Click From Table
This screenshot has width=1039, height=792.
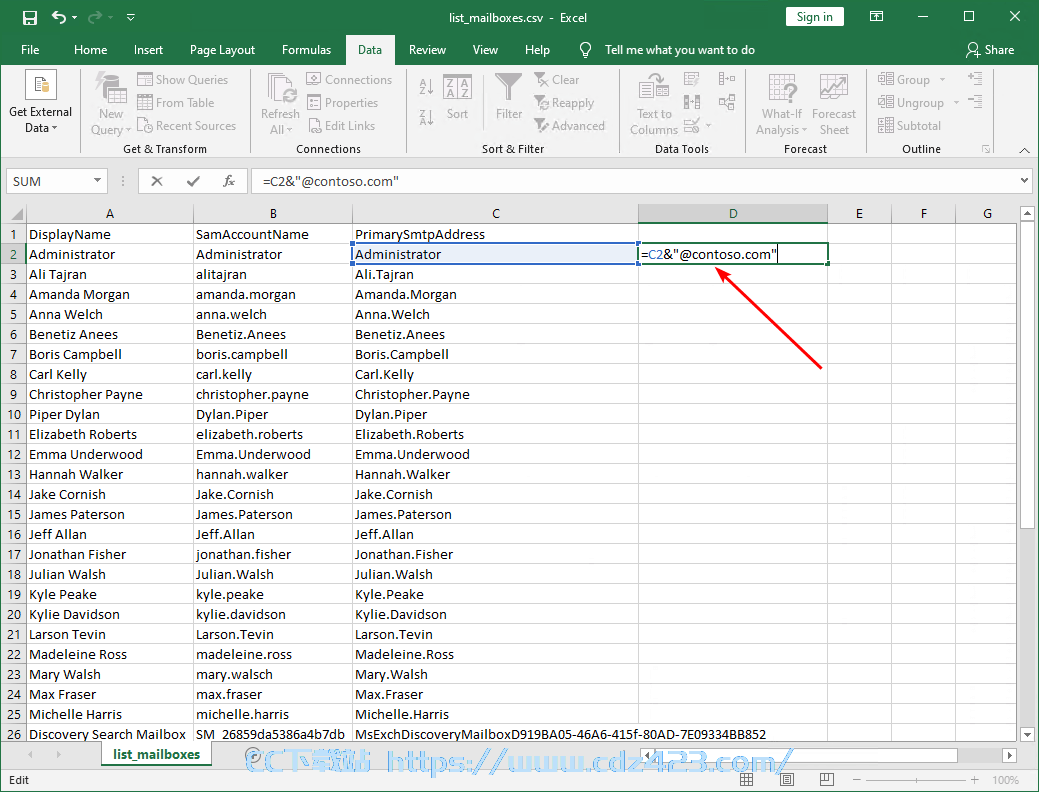[x=176, y=103]
